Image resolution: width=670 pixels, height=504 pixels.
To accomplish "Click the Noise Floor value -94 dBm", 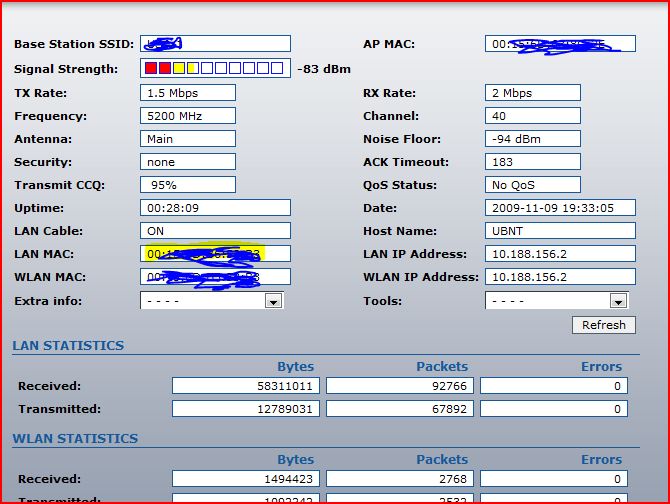I will point(532,139).
